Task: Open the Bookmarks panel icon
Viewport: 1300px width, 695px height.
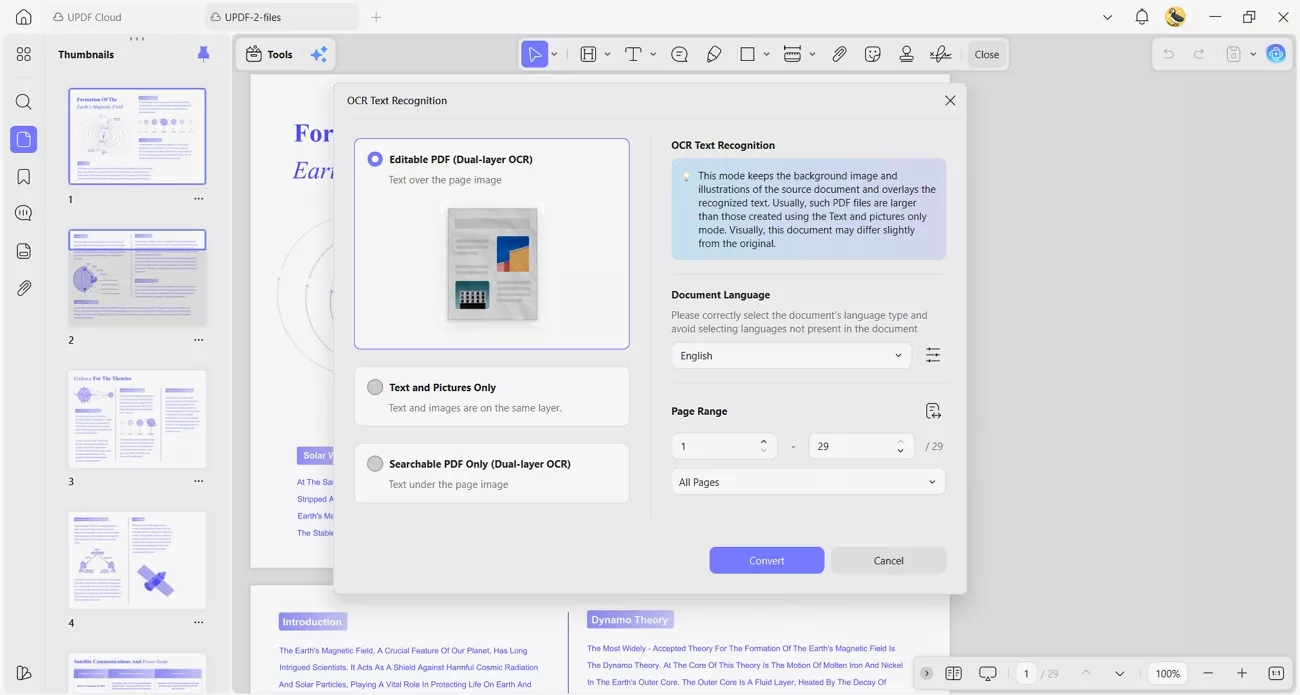Action: click(x=24, y=177)
